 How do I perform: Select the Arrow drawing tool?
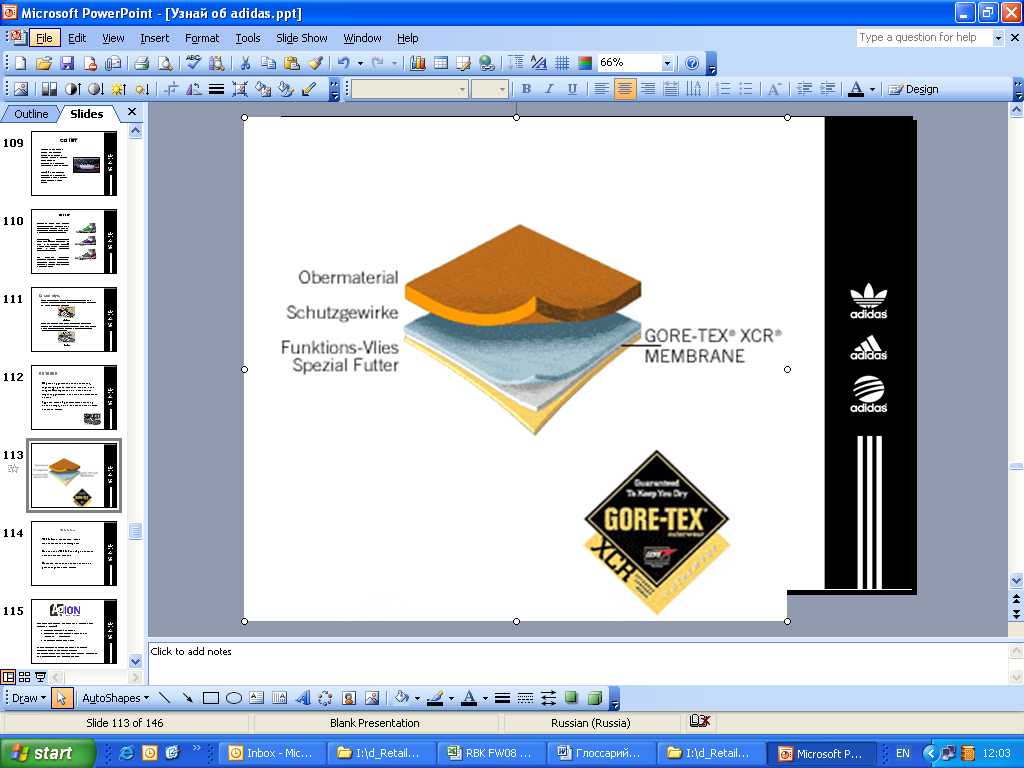point(187,698)
